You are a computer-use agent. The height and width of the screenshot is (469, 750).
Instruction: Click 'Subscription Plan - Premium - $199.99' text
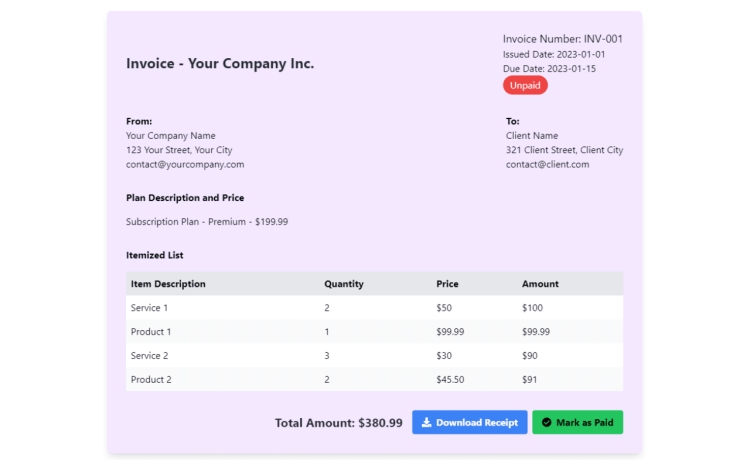tap(207, 222)
